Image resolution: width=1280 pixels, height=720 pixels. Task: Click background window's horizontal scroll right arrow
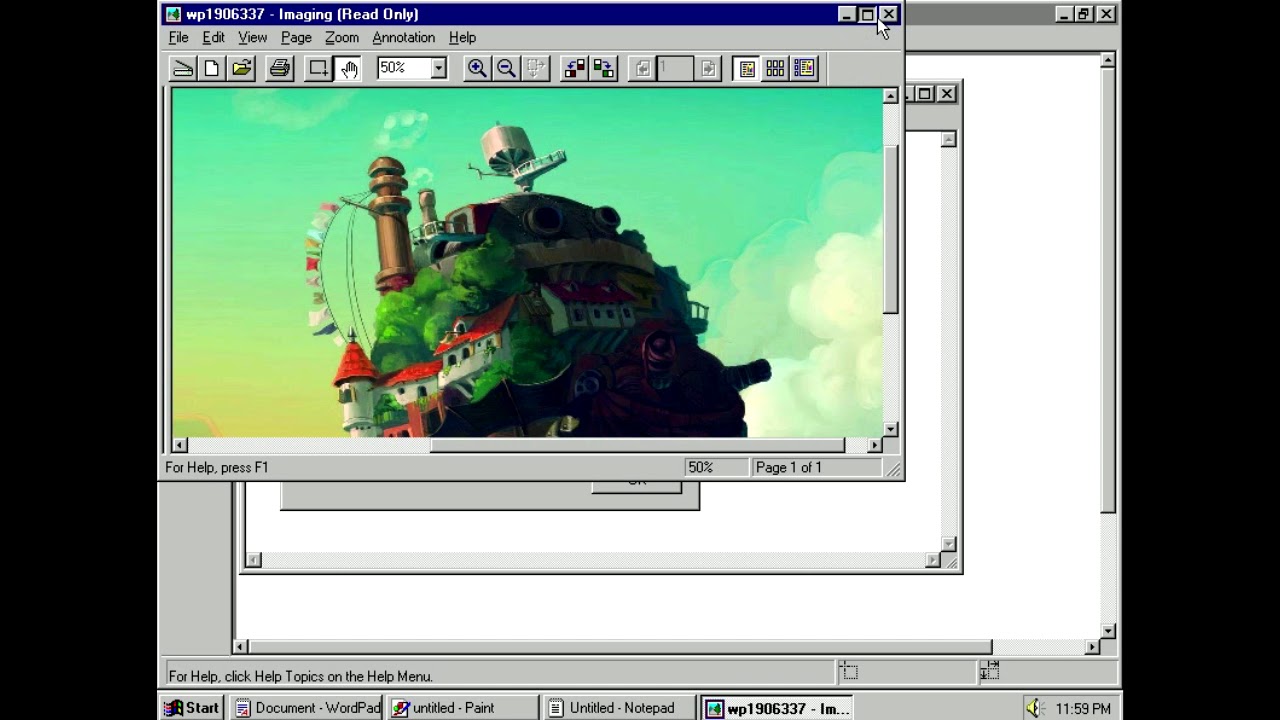[1092, 647]
